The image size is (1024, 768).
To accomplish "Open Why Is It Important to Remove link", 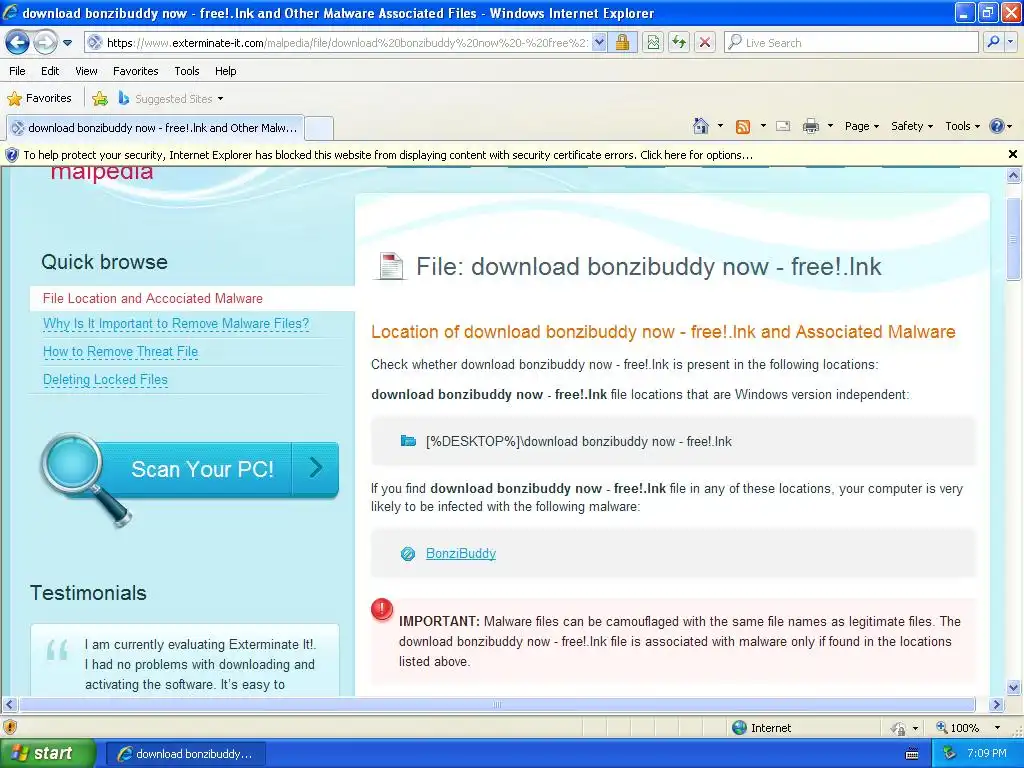I will (x=176, y=324).
